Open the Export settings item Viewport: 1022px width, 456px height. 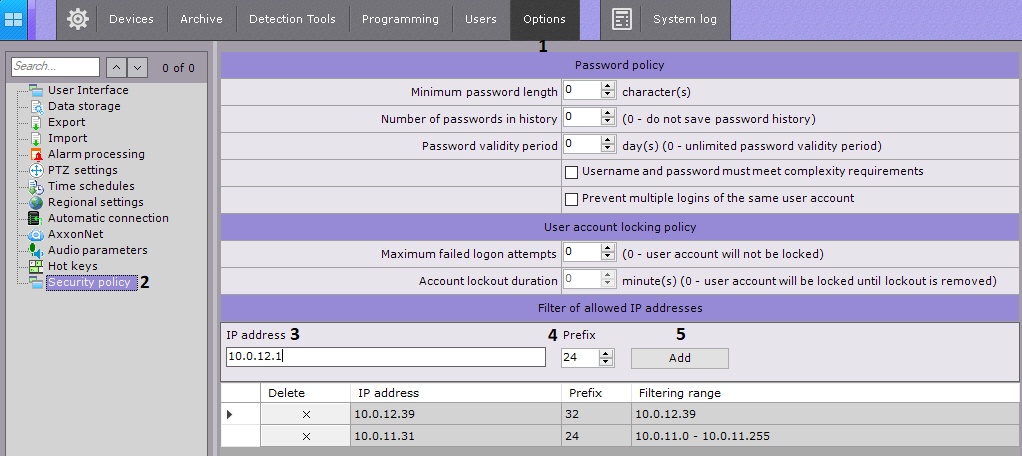[66, 122]
